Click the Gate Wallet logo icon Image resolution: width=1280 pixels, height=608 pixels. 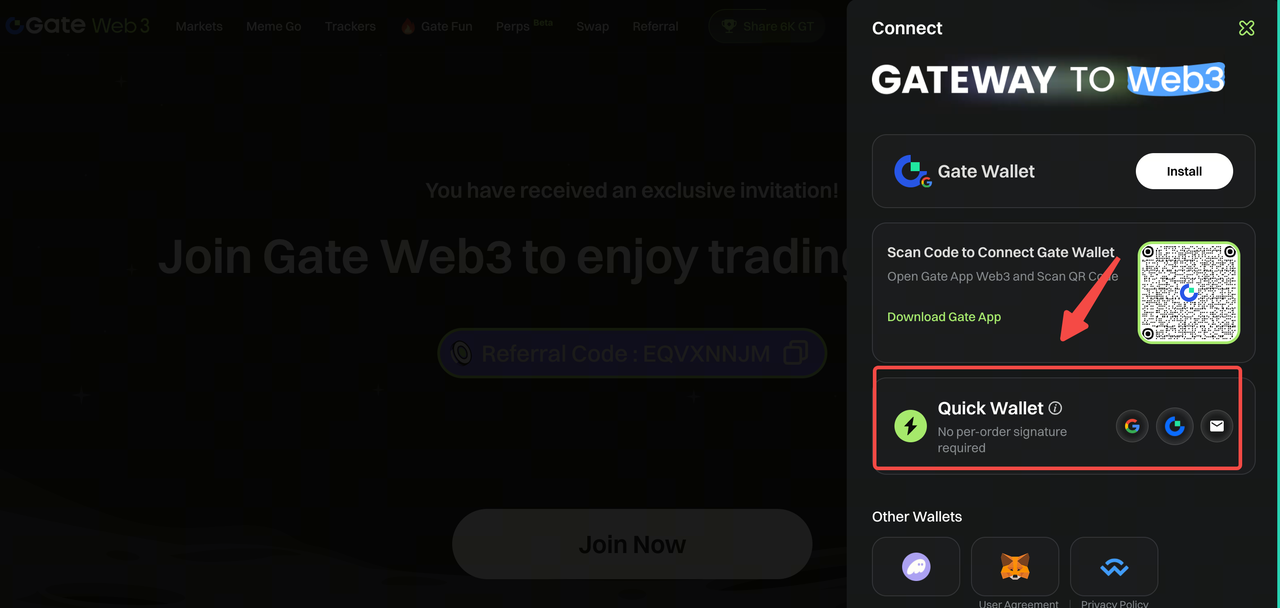912,172
